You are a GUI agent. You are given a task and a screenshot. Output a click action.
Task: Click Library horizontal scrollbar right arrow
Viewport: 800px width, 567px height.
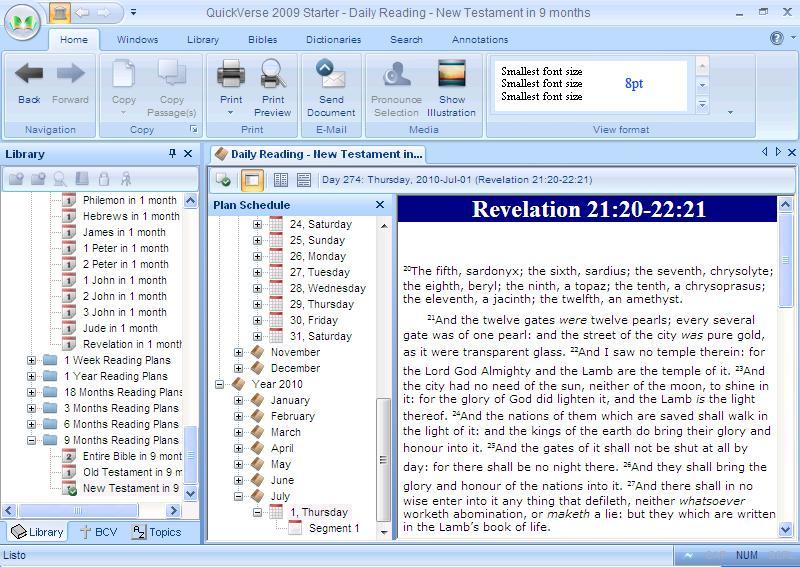tap(173, 510)
